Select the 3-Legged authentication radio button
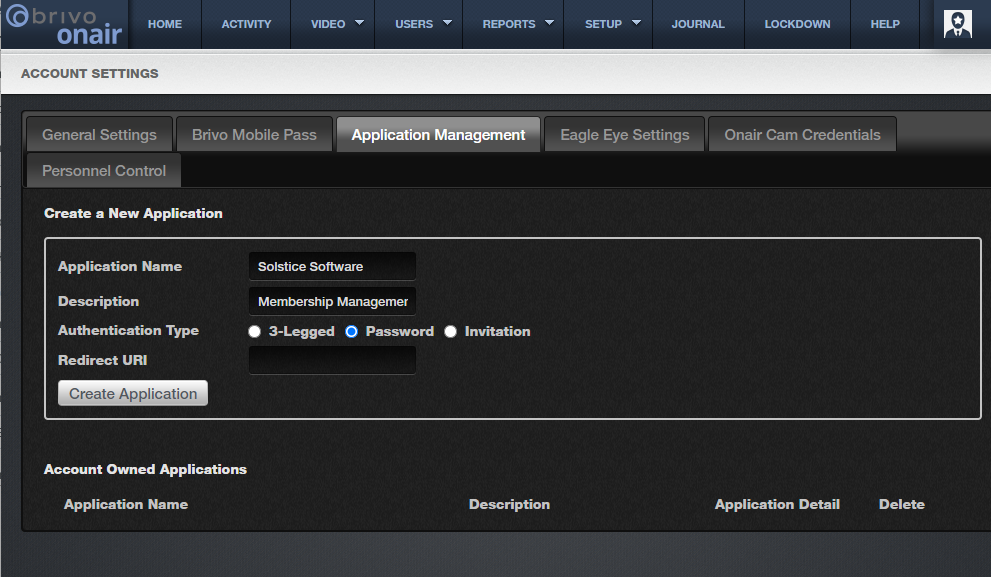The height and width of the screenshot is (577, 991). coord(255,332)
